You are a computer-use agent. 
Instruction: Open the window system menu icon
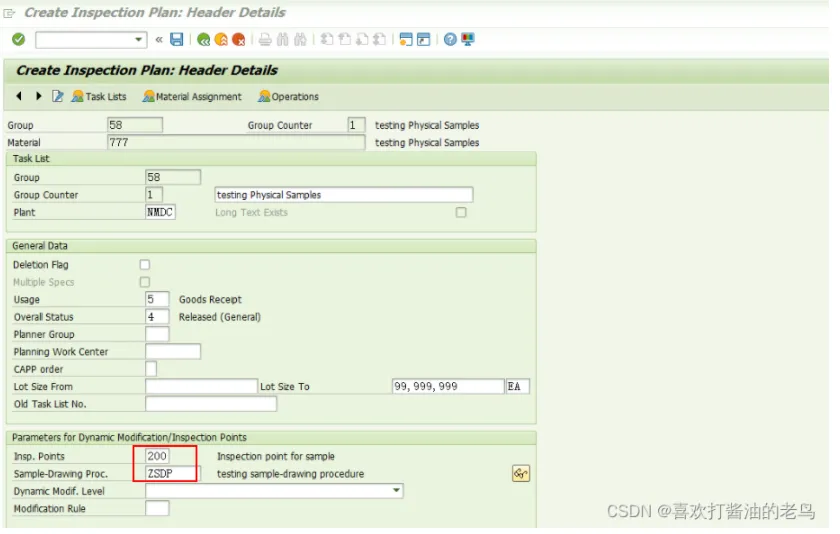(x=9, y=13)
